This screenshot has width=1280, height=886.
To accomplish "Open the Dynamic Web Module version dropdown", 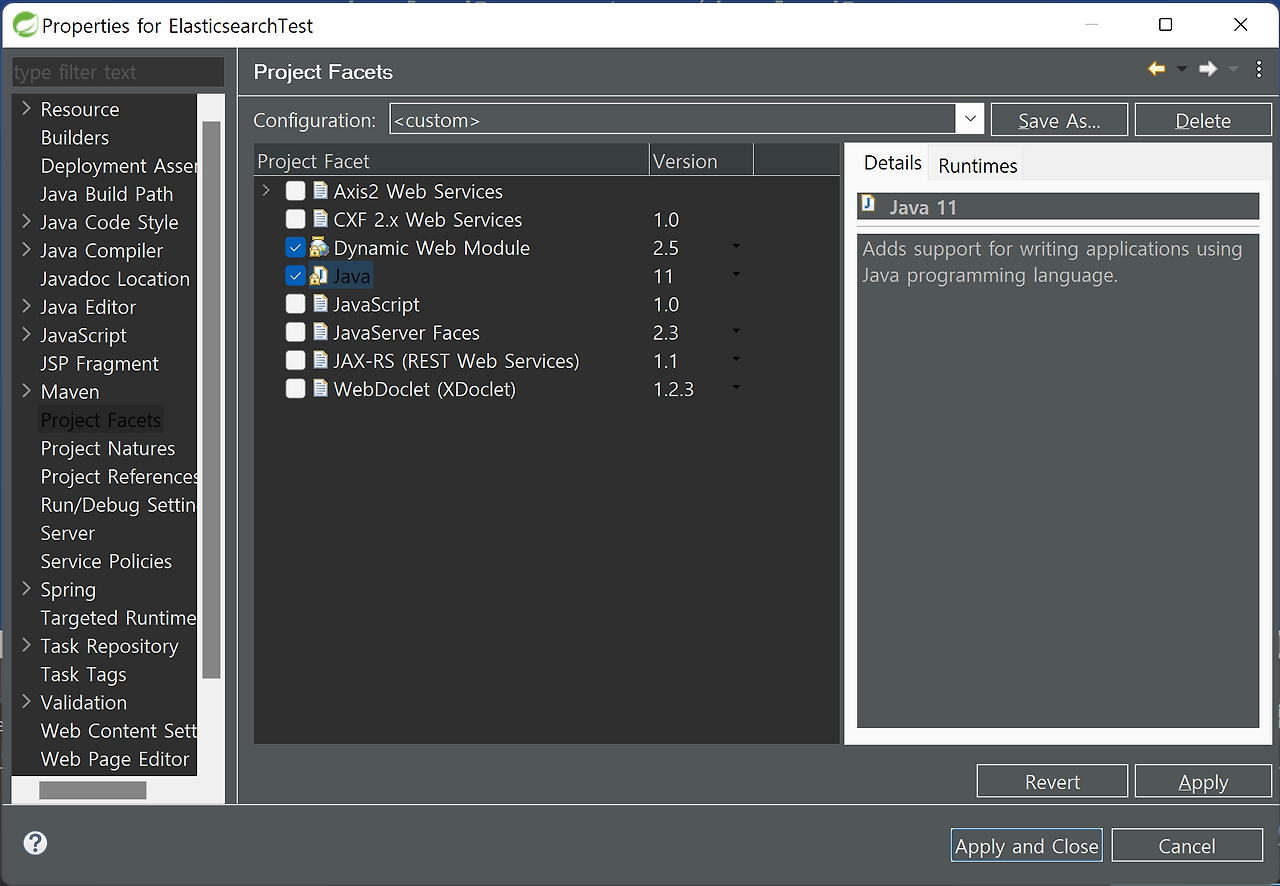I will [736, 247].
